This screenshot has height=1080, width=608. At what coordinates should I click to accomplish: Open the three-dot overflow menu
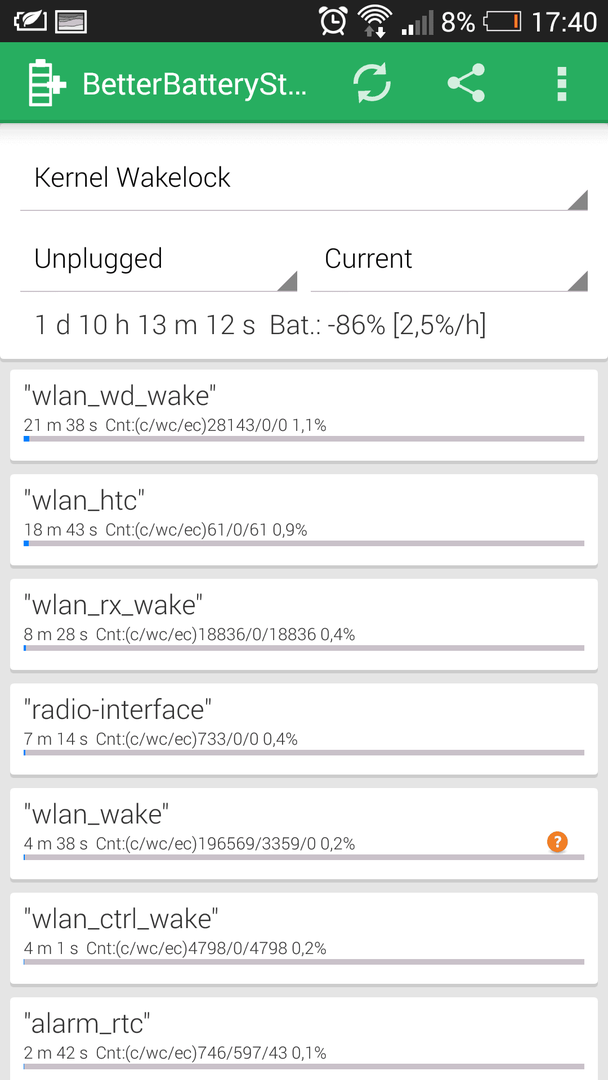[562, 84]
